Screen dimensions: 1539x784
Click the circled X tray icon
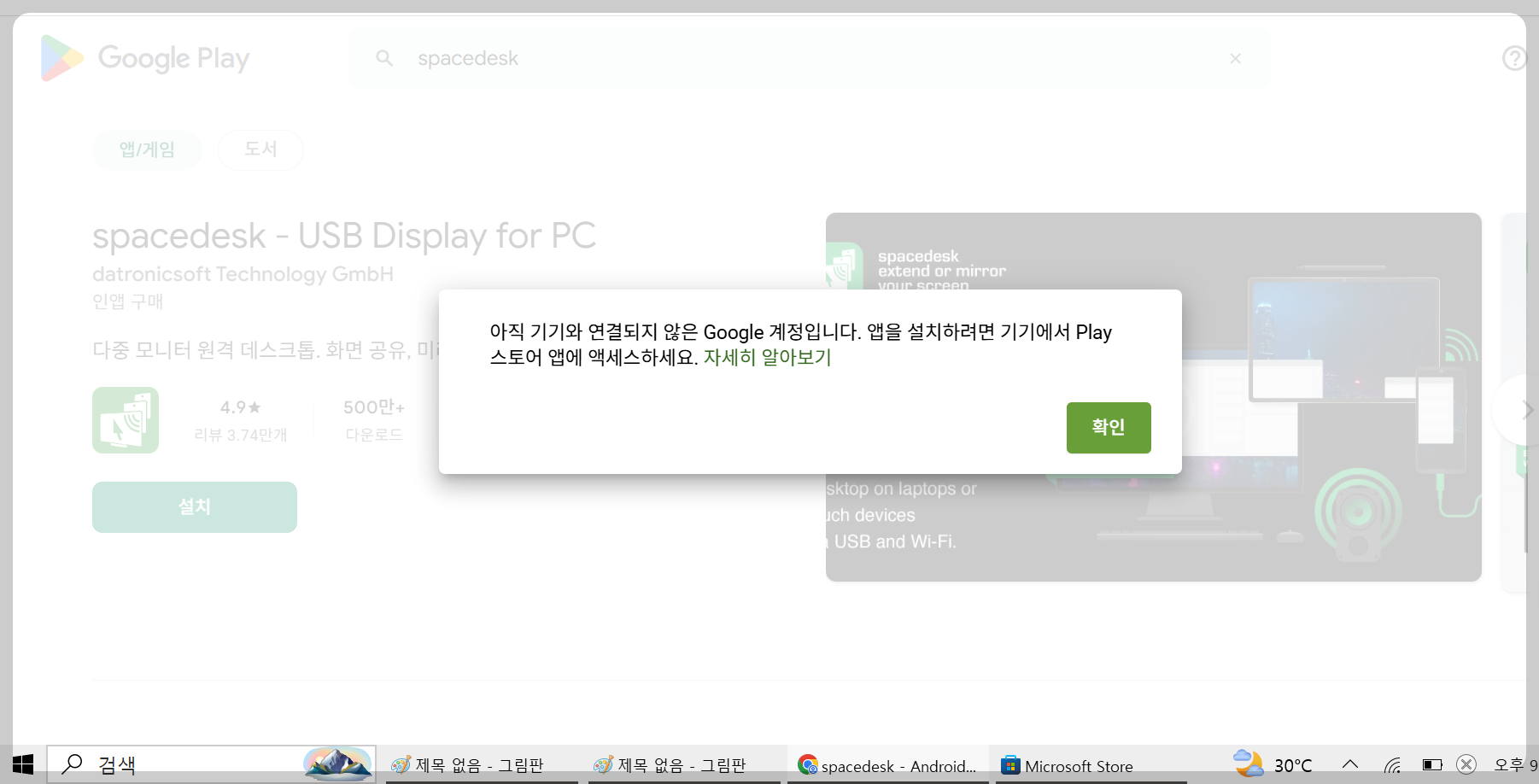pos(1466,764)
